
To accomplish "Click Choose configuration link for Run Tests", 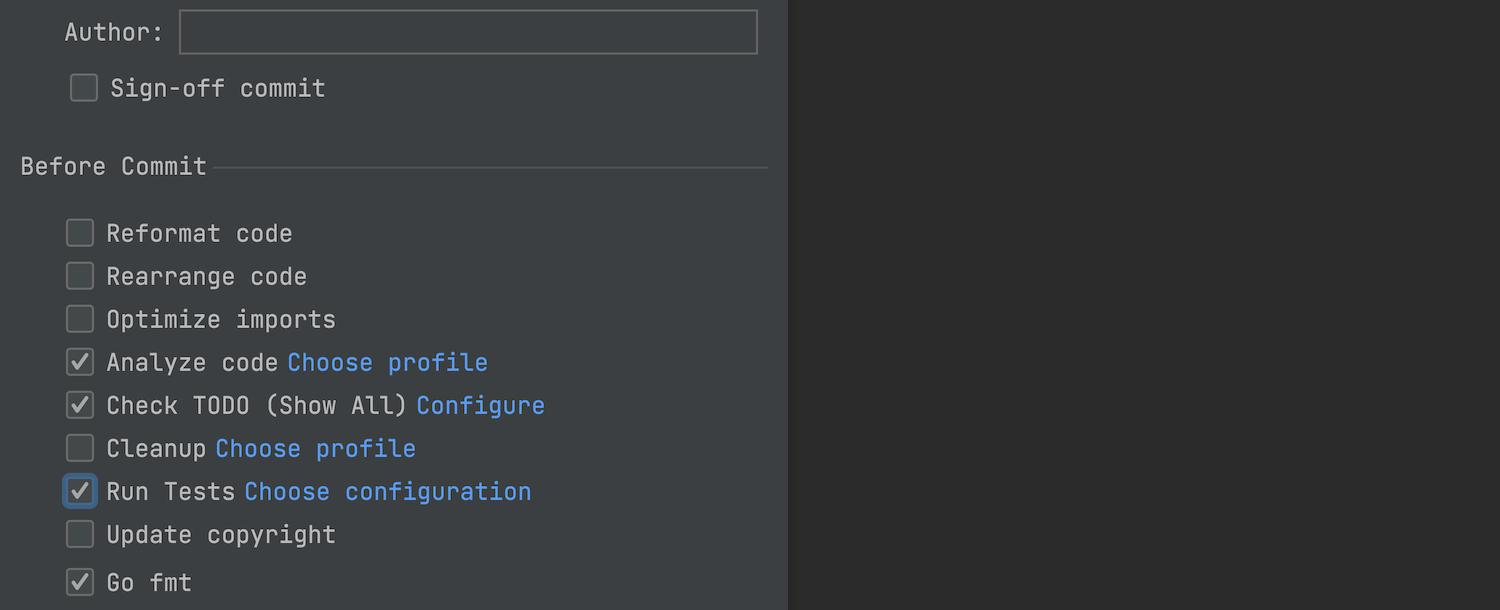I will coord(387,491).
